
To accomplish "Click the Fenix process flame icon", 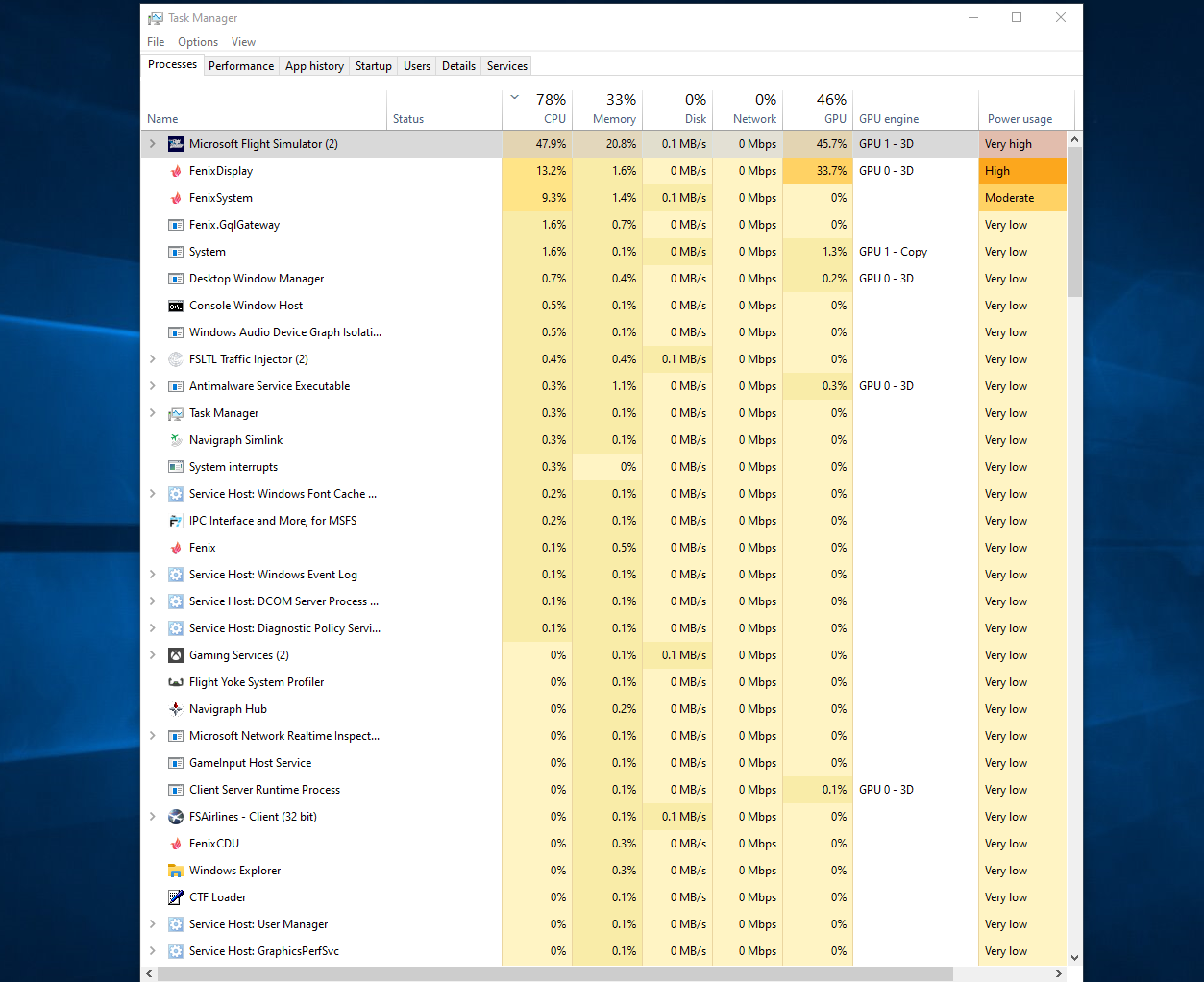I will 176,548.
